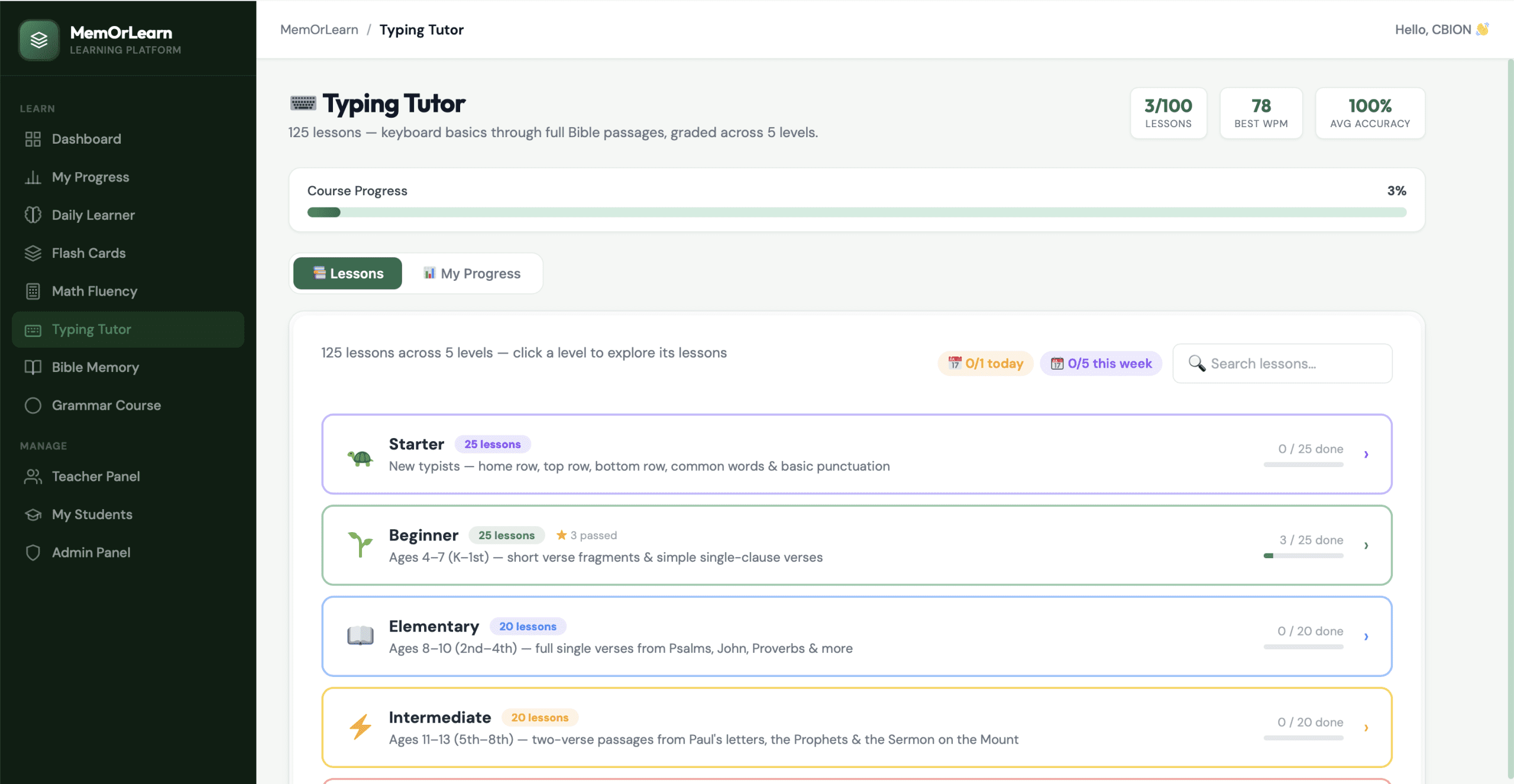The width and height of the screenshot is (1514, 784).
Task: Expand the Intermediate level chevron
Action: point(1366,727)
